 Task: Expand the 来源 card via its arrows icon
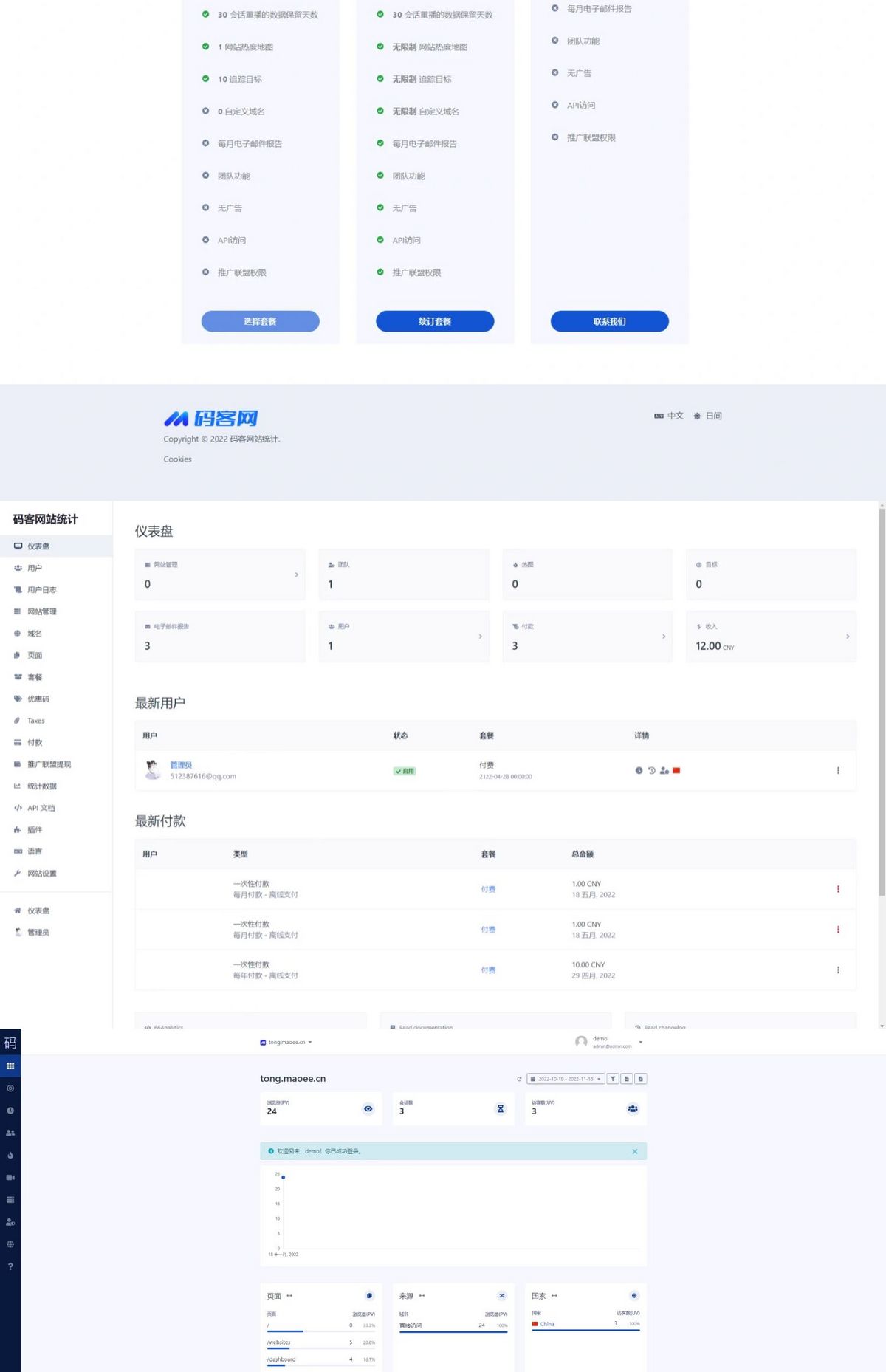tap(422, 1296)
